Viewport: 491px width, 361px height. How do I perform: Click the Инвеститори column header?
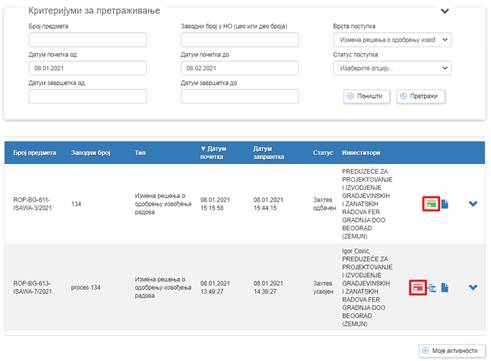(361, 153)
